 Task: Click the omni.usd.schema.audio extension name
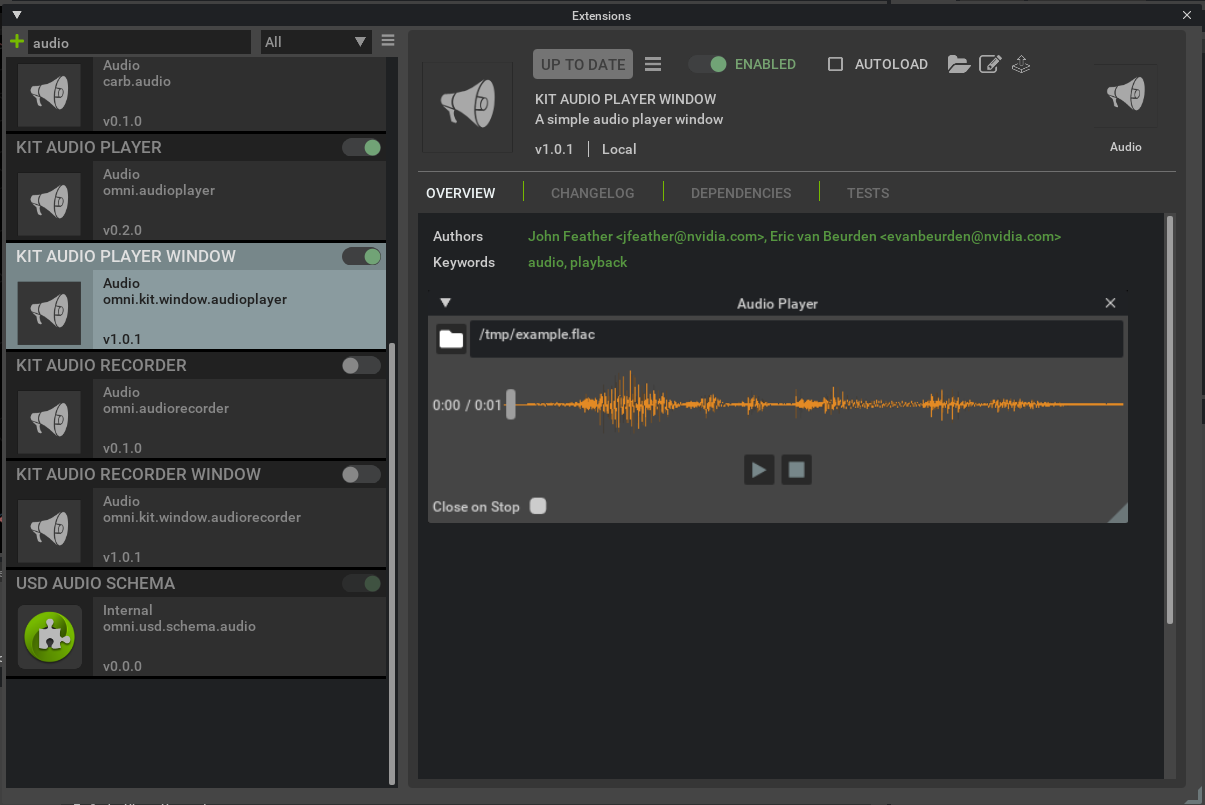[179, 627]
